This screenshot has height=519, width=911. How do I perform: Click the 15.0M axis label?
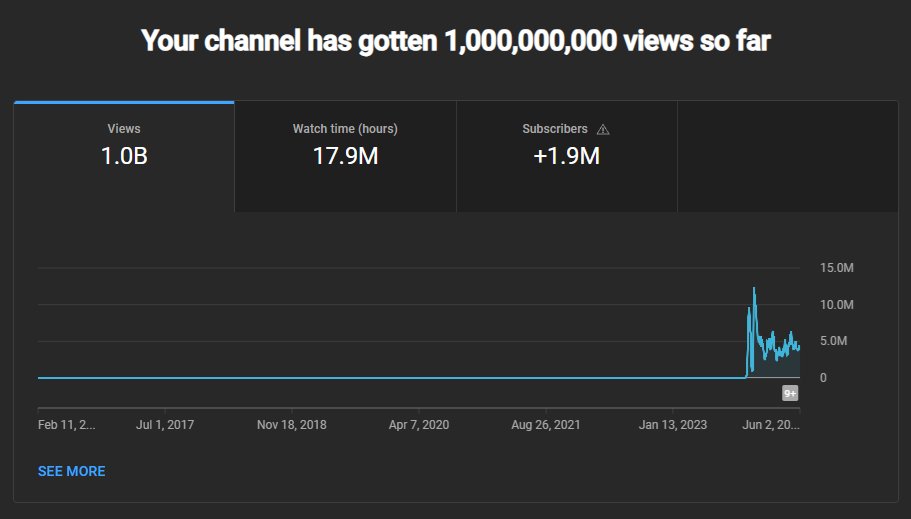coord(837,268)
